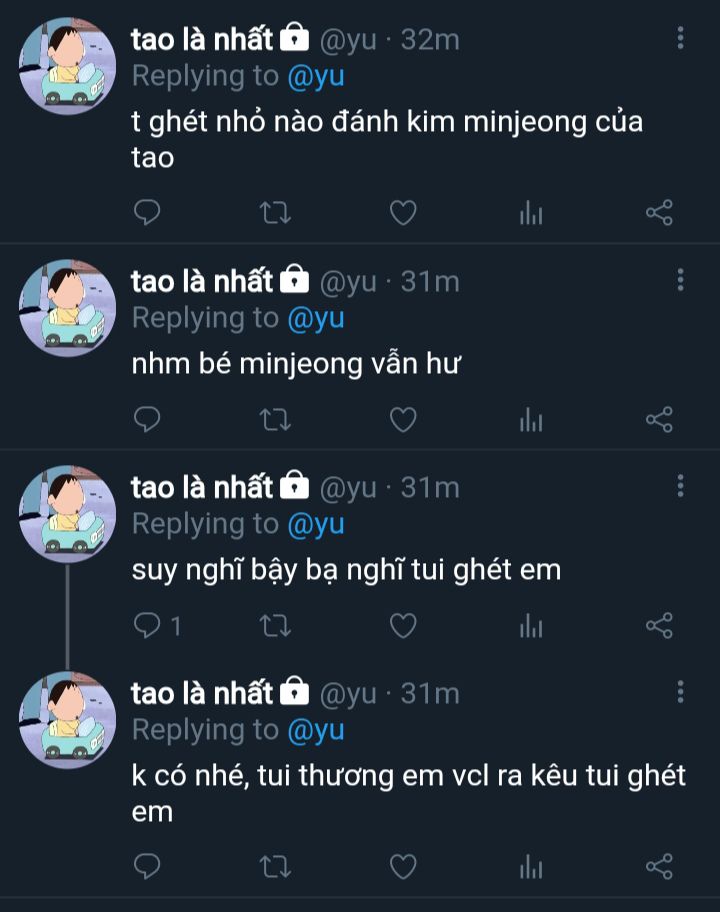Share the tweet posted 32m ago
This screenshot has height=912, width=720.
pos(659,212)
